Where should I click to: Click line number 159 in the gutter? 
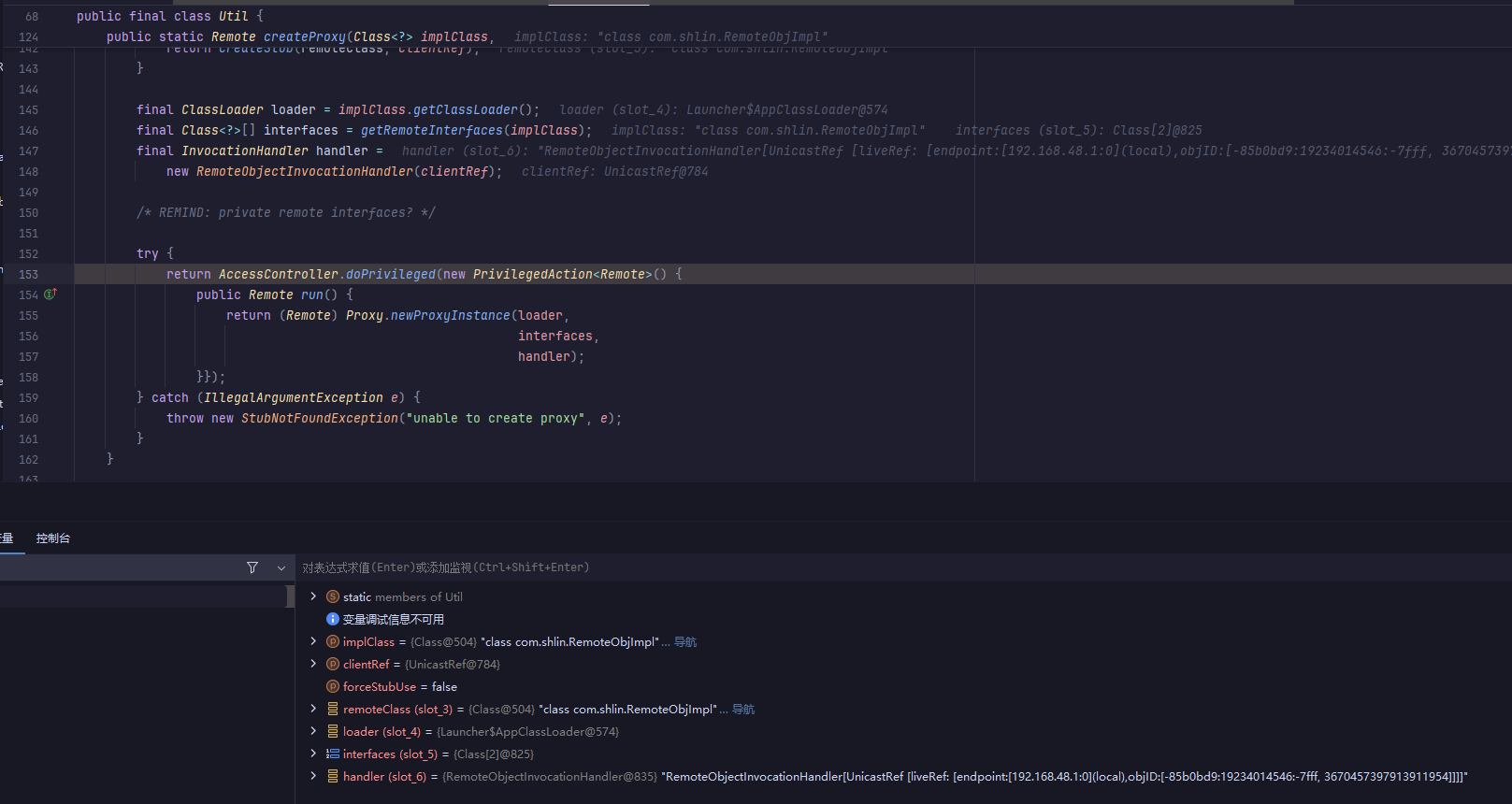point(28,397)
